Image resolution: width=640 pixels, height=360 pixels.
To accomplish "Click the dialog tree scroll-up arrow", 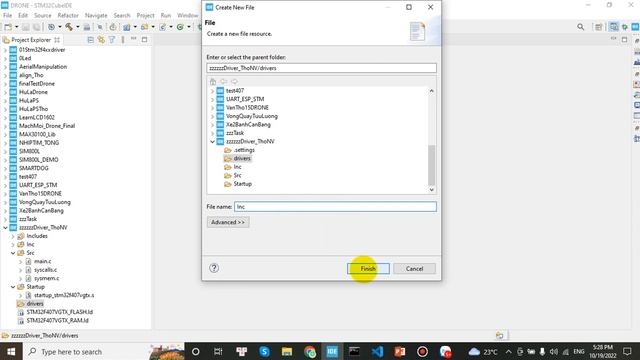I will pos(431,91).
